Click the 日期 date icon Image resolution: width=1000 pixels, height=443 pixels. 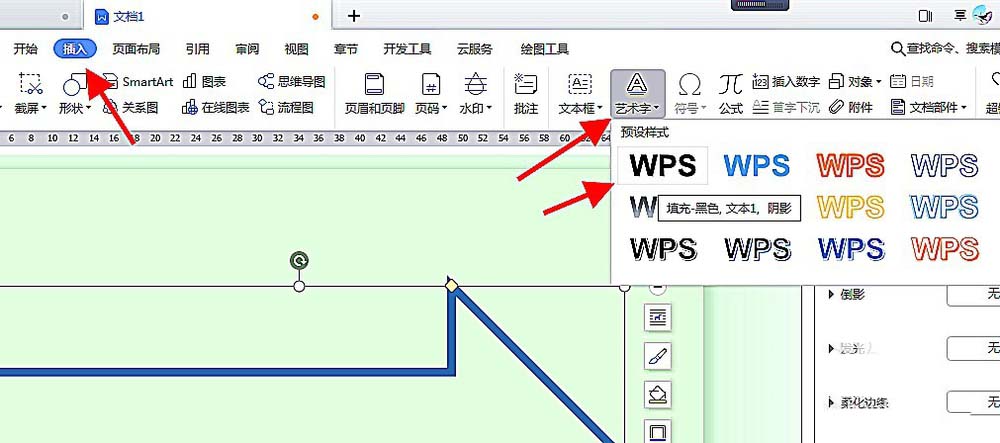coord(898,82)
